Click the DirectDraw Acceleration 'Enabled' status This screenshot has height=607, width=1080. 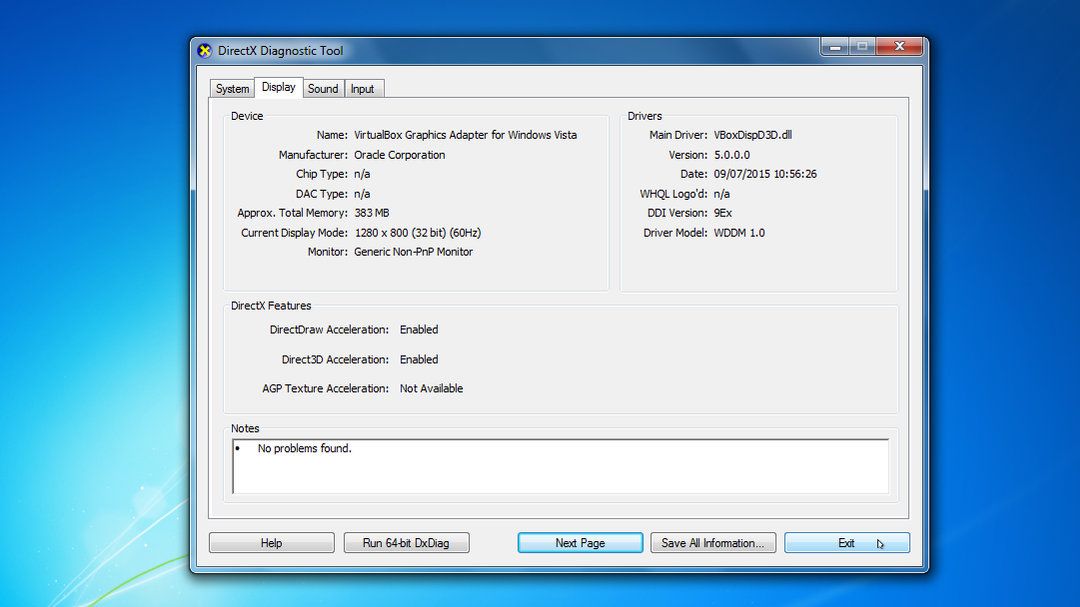click(419, 329)
